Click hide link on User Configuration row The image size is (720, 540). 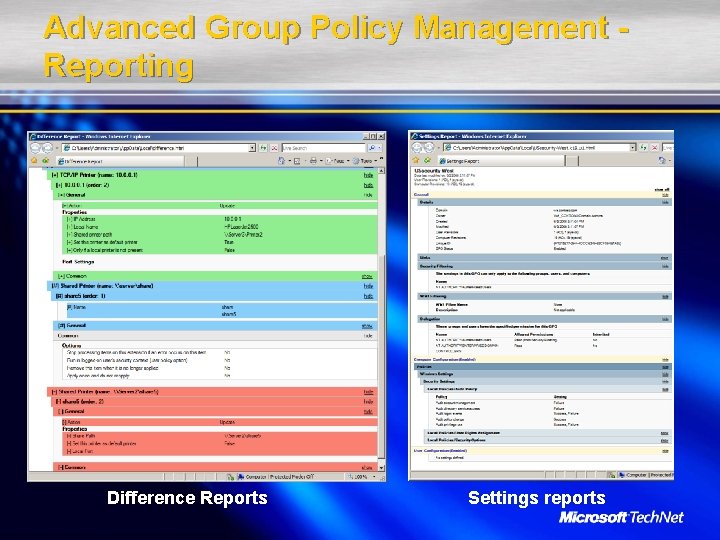click(665, 451)
